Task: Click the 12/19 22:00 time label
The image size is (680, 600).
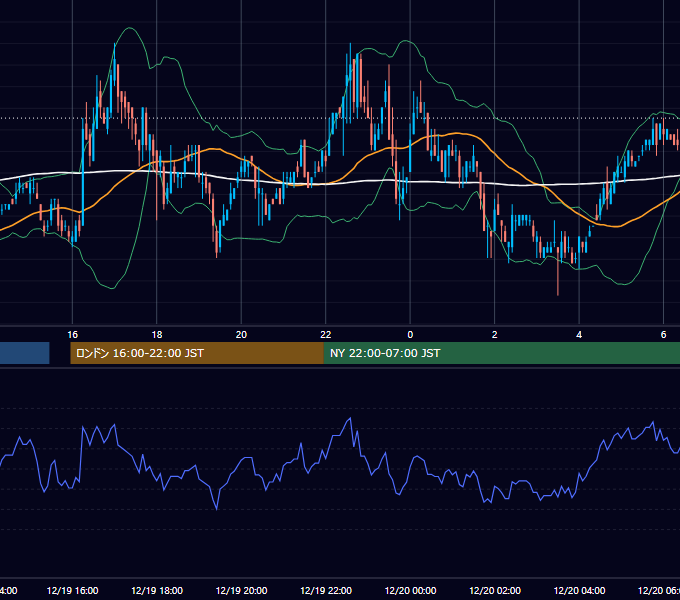Action: point(326,590)
